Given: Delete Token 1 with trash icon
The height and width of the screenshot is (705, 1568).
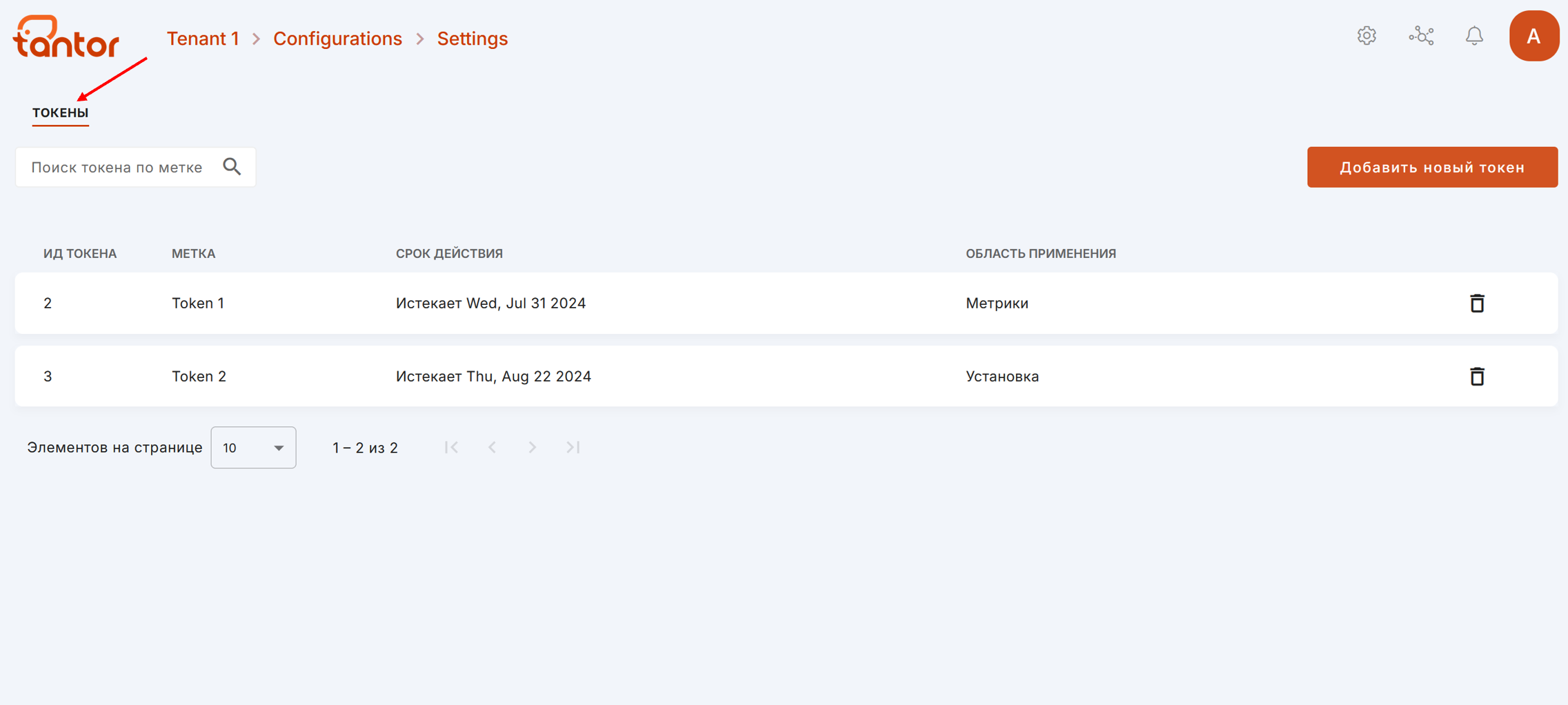Looking at the screenshot, I should pos(1477,304).
